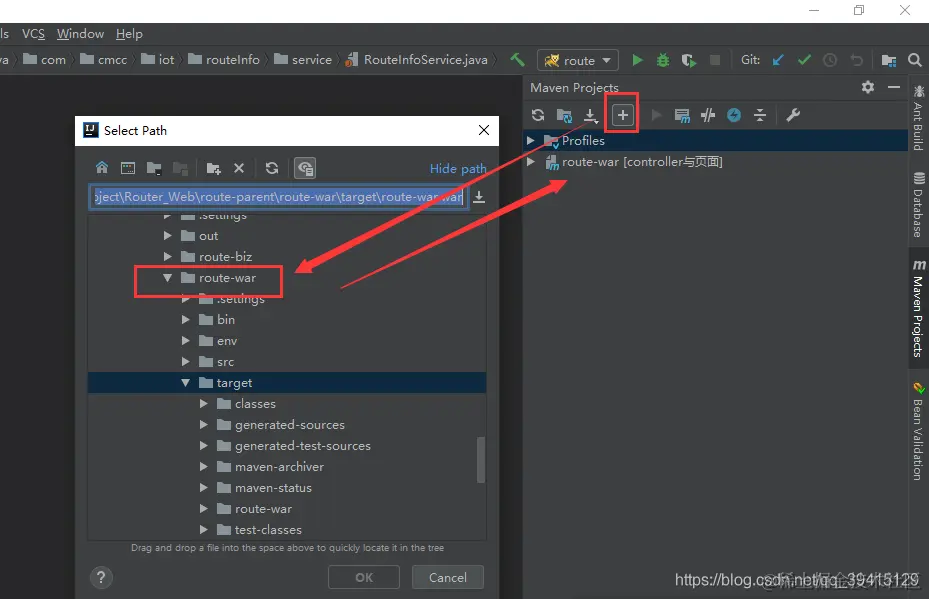Go to home directory in Select Path
Image resolution: width=929 pixels, height=599 pixels.
[102, 168]
